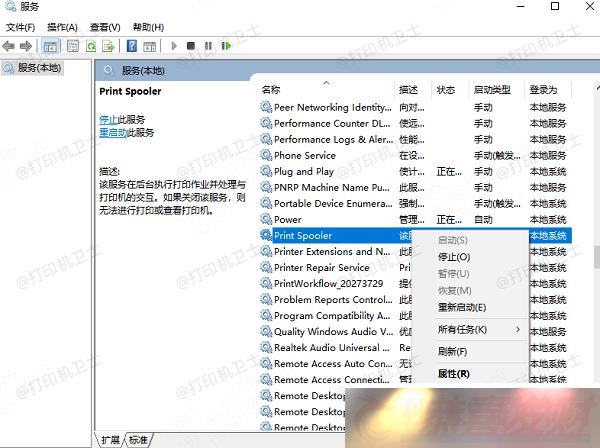The image size is (600, 448).
Task: Click the Pause service toolbar icon
Action: click(x=208, y=46)
